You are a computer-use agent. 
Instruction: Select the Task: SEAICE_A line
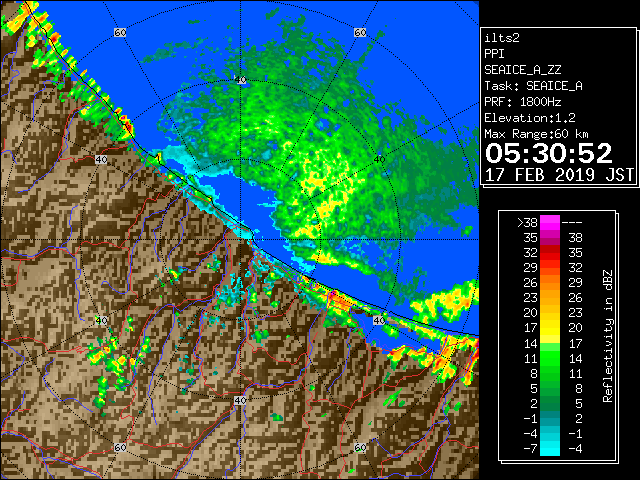[533, 86]
